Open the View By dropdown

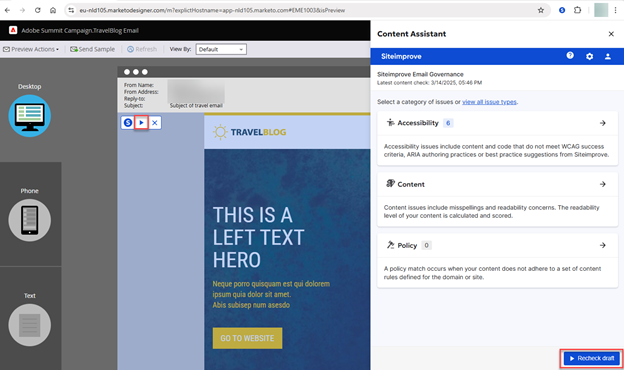pyautogui.click(x=221, y=49)
